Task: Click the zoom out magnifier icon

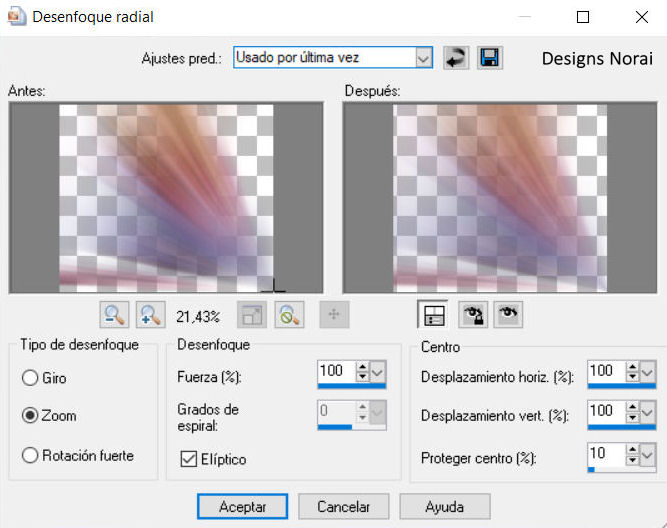Action: 114,315
